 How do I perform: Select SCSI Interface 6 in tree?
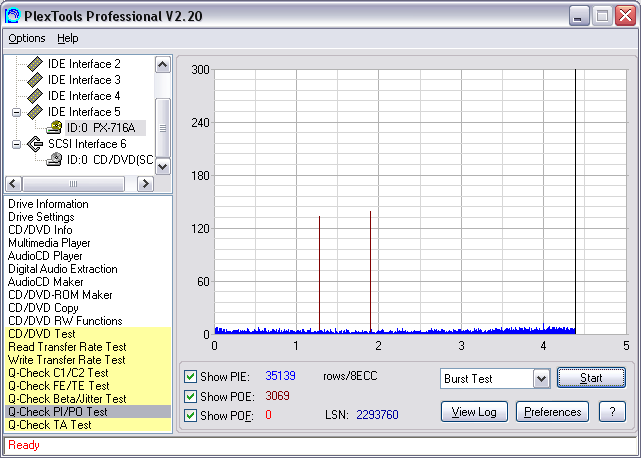coord(87,144)
